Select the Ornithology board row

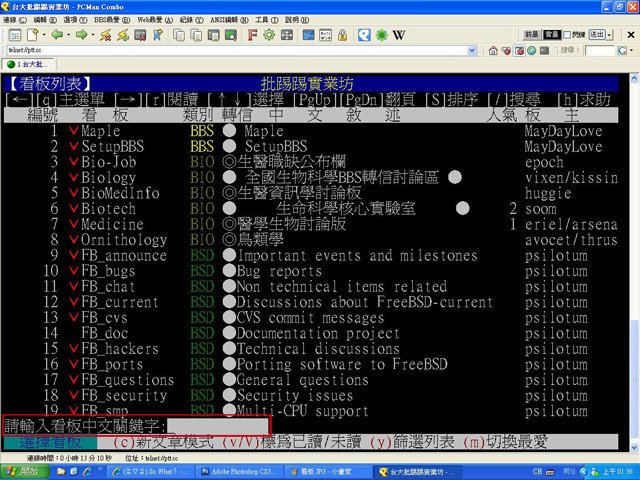(311, 240)
